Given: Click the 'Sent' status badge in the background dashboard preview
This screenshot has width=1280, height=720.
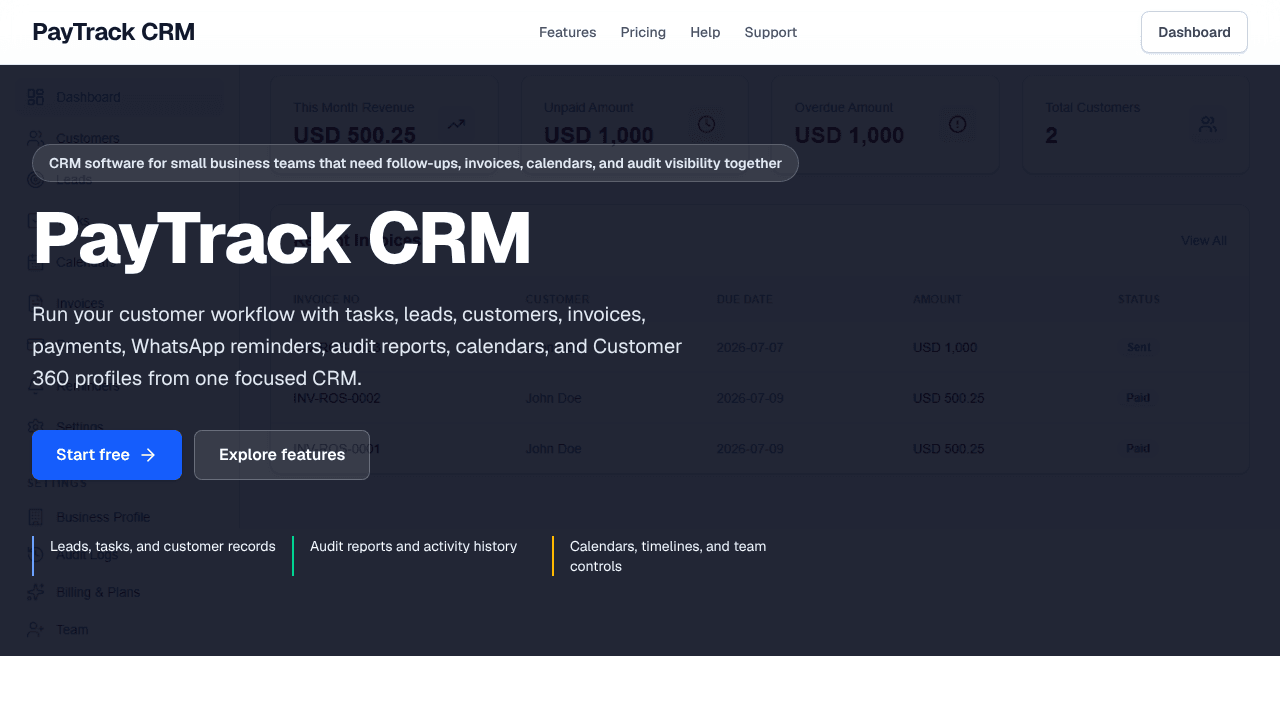Looking at the screenshot, I should point(1139,347).
